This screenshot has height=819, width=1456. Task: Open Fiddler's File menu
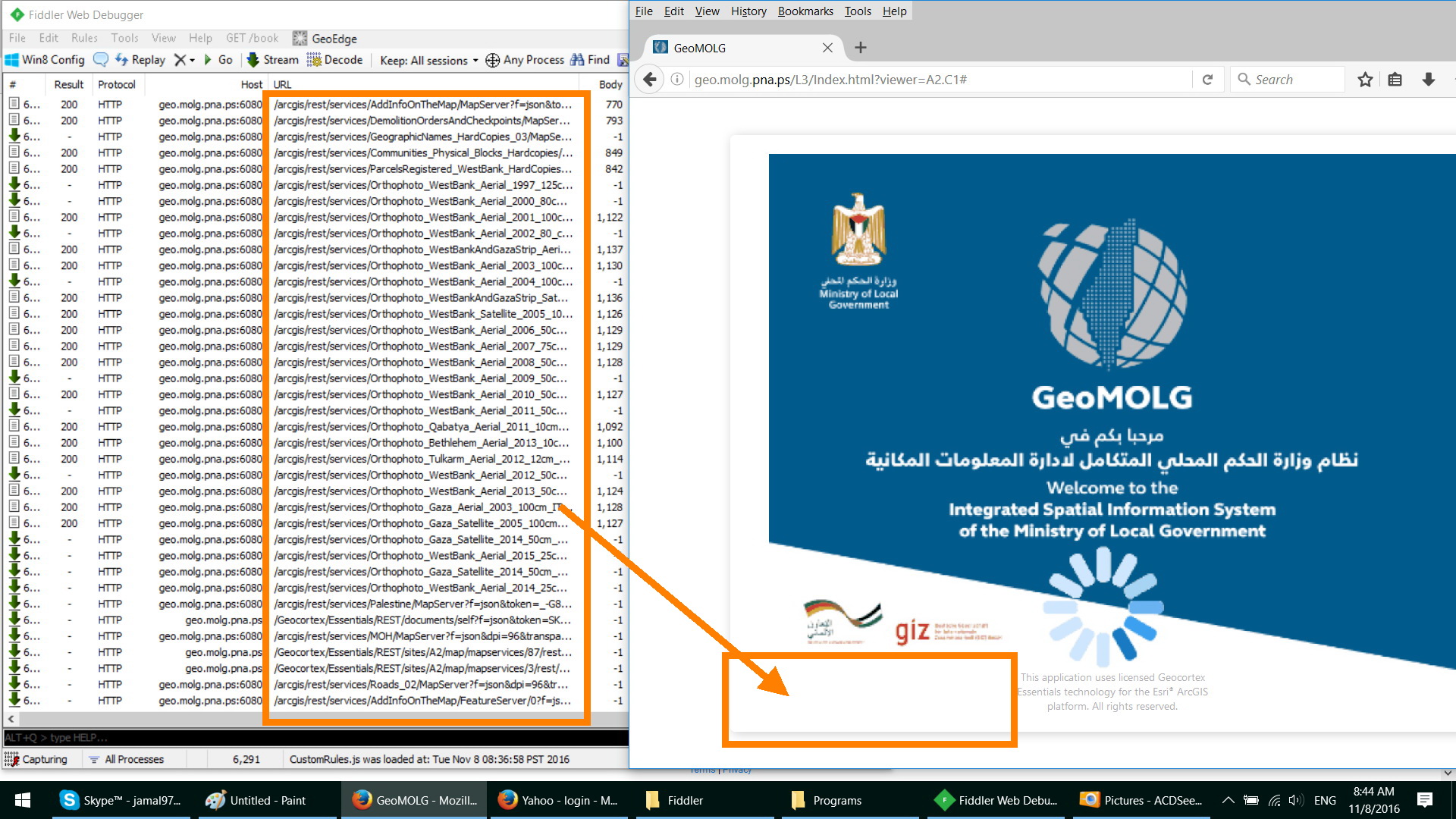(x=17, y=38)
